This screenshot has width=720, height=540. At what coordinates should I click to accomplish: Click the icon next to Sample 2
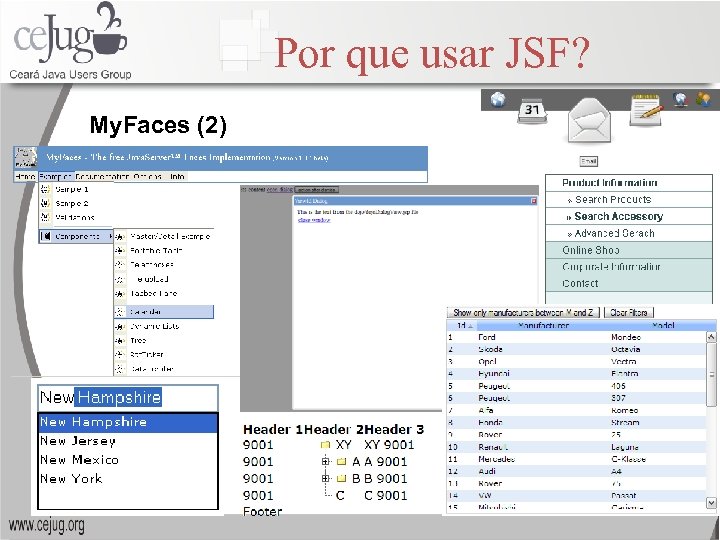[x=45, y=203]
